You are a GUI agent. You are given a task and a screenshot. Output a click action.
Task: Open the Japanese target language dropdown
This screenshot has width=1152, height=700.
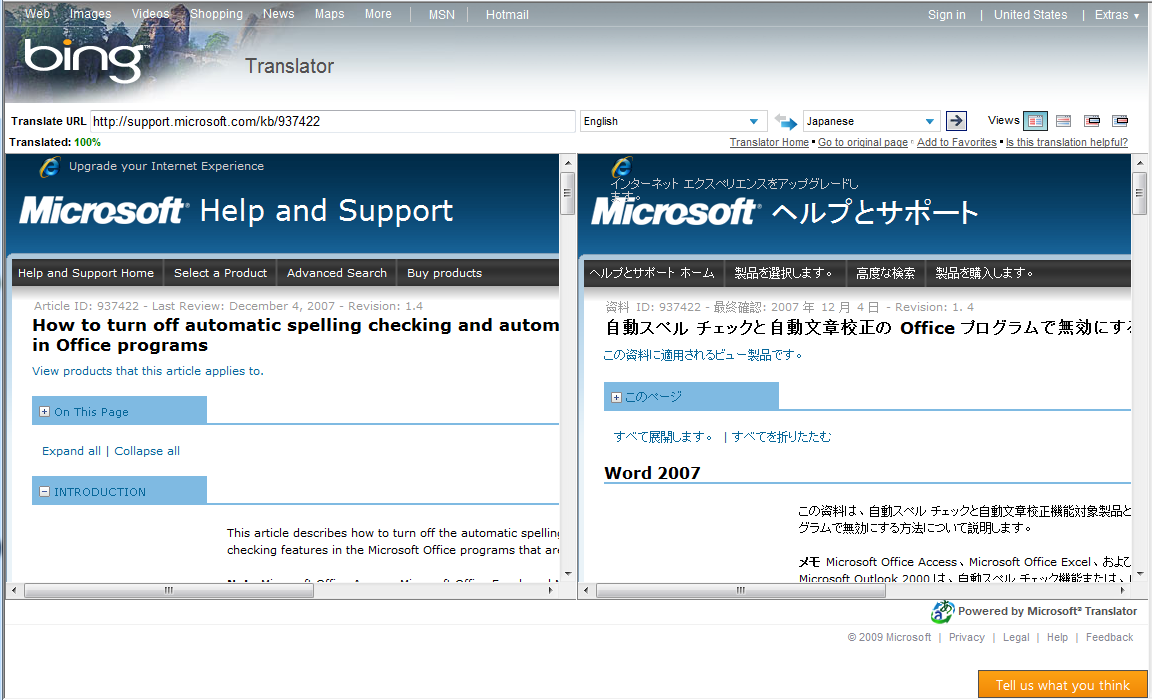(872, 121)
